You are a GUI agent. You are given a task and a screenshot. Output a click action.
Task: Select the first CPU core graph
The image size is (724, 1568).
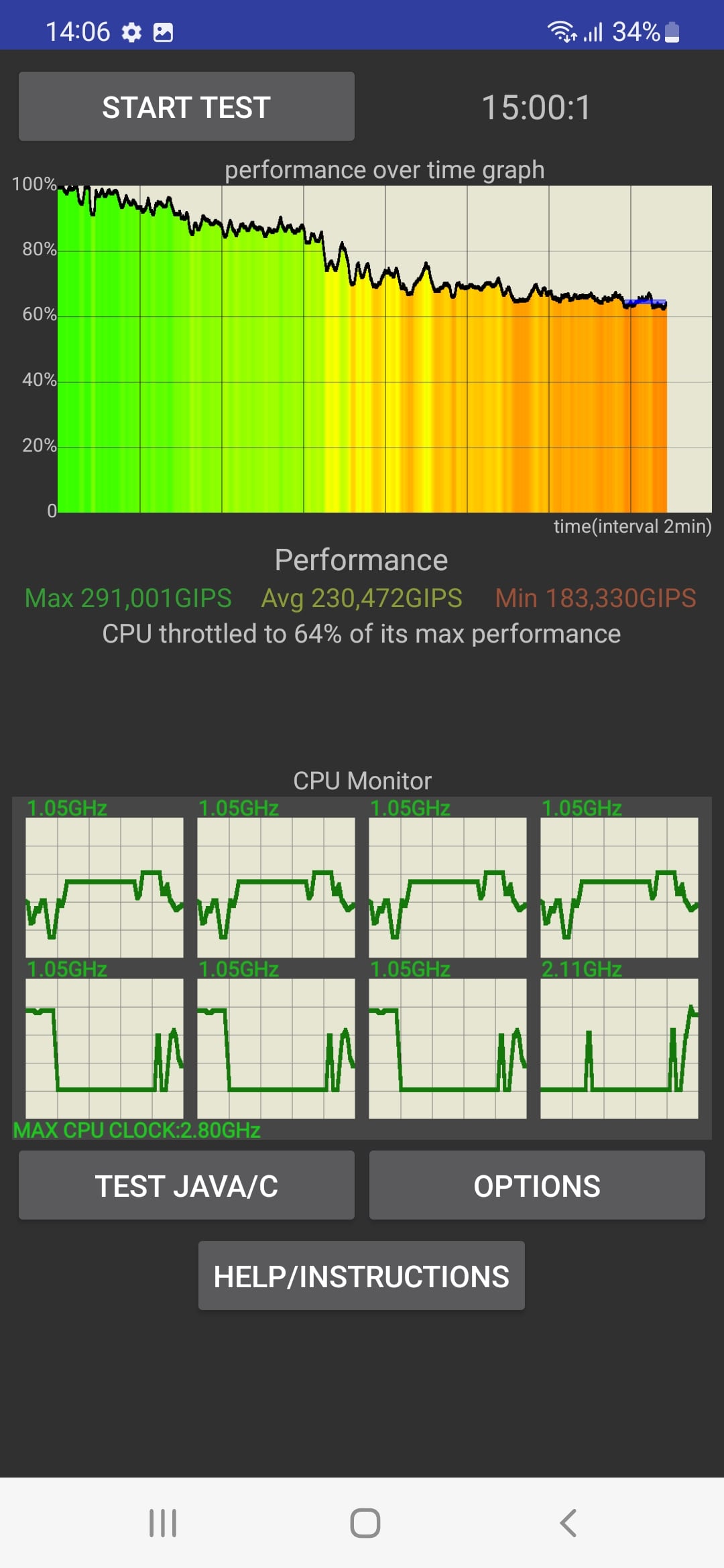pos(105,887)
